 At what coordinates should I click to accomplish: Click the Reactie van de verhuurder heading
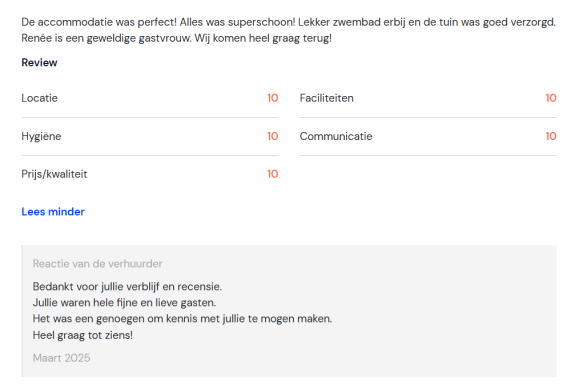click(x=98, y=264)
